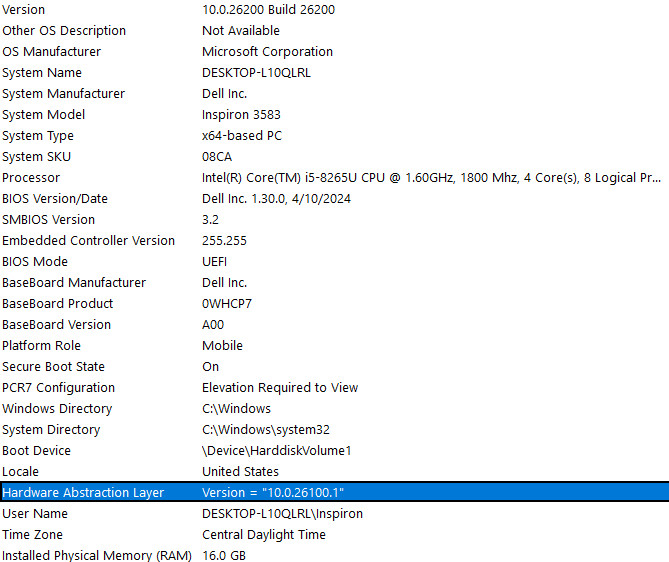Click the C:\Windows value
Viewport: 669px width, 562px height.
tap(236, 408)
